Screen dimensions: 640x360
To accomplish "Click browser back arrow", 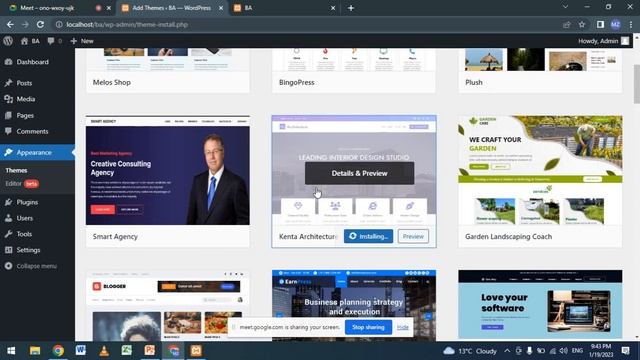I will tap(10, 24).
